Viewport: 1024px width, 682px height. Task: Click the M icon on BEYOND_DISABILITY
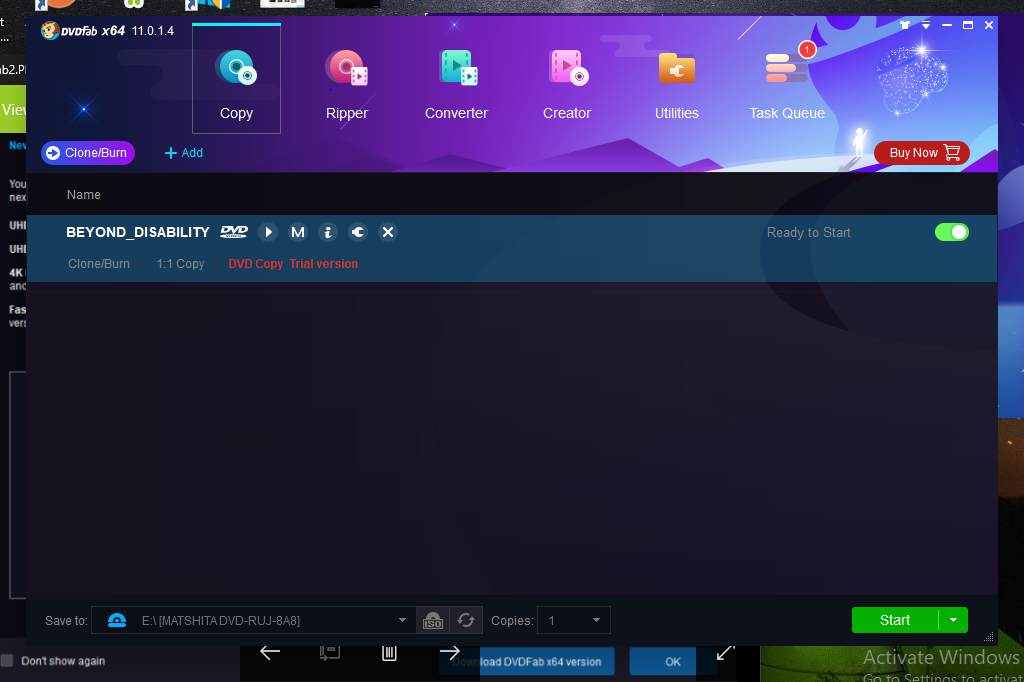point(298,232)
